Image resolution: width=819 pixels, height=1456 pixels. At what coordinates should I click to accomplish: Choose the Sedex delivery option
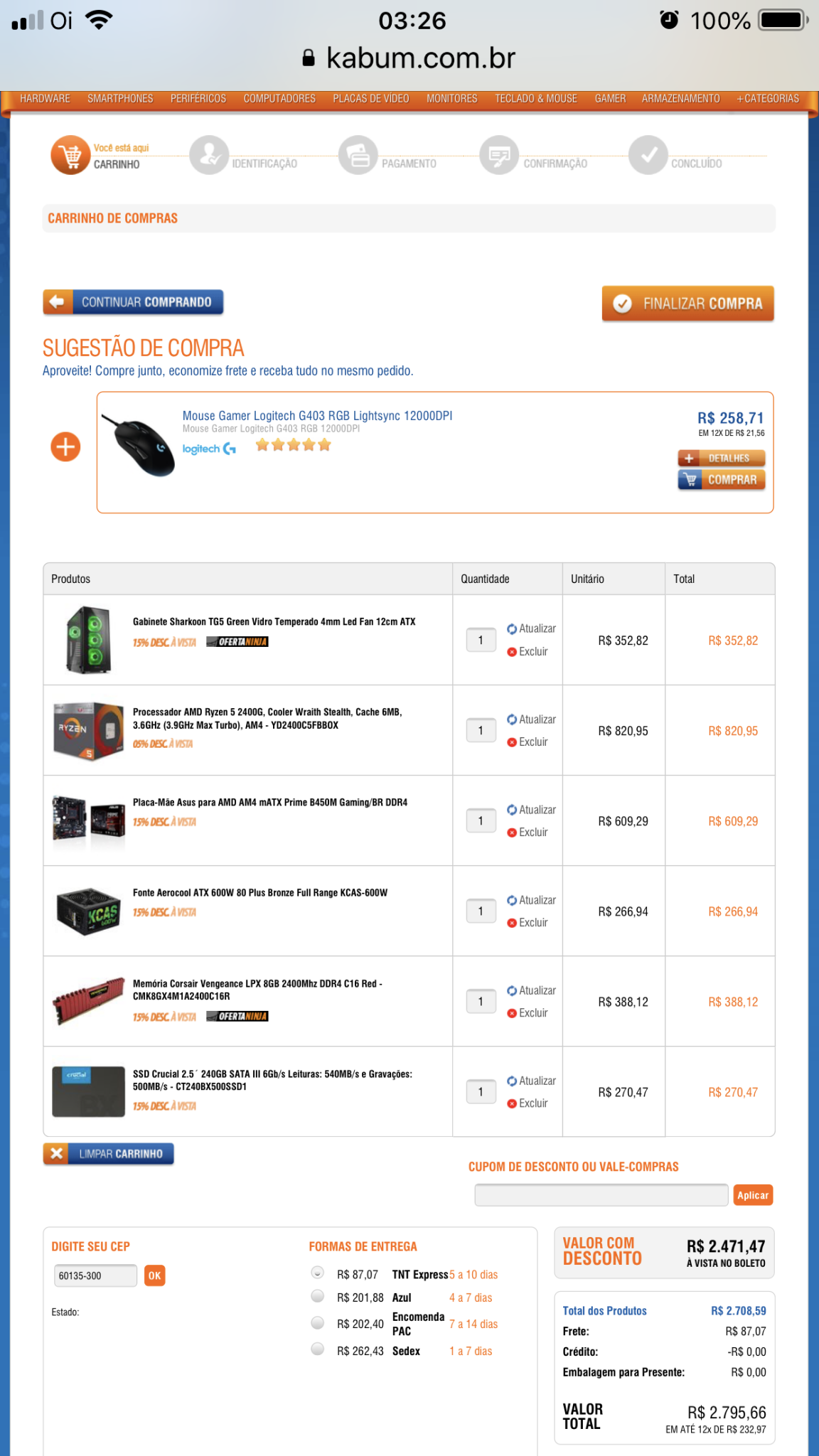pyautogui.click(x=318, y=1349)
